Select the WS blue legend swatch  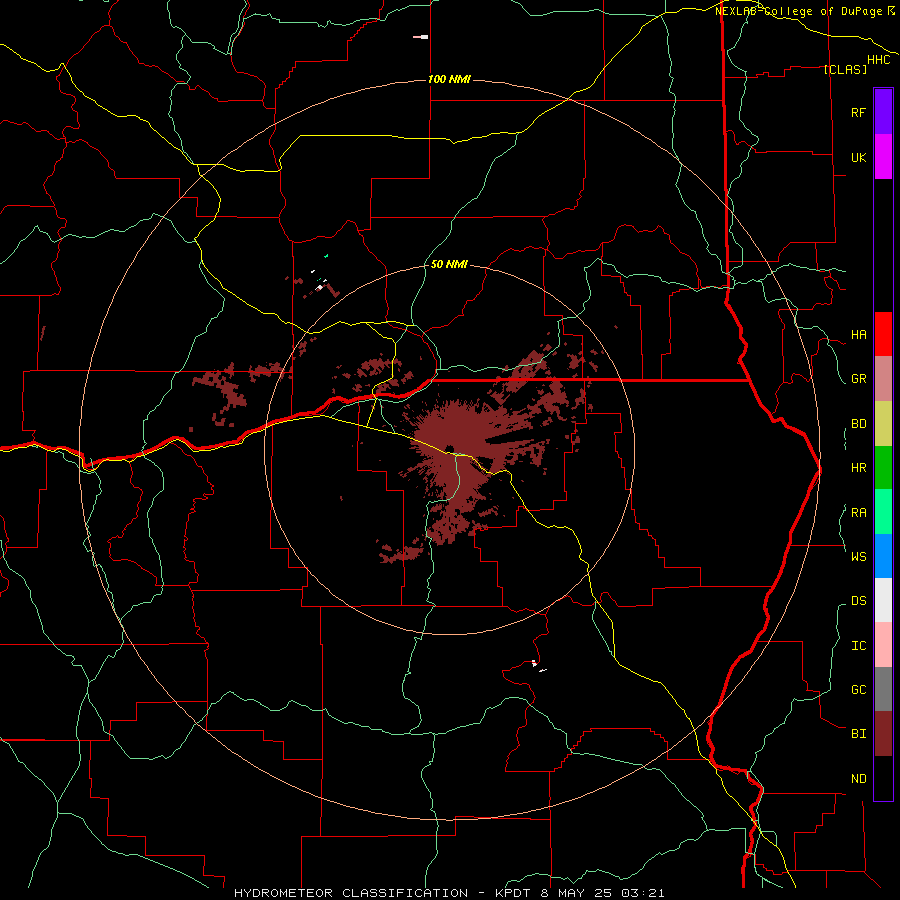[x=883, y=556]
